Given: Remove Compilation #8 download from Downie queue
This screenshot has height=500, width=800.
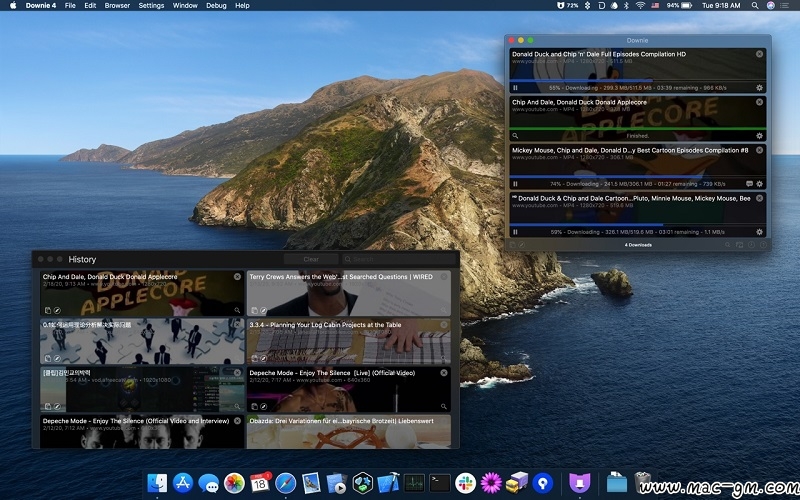Looking at the screenshot, I should coord(759,150).
